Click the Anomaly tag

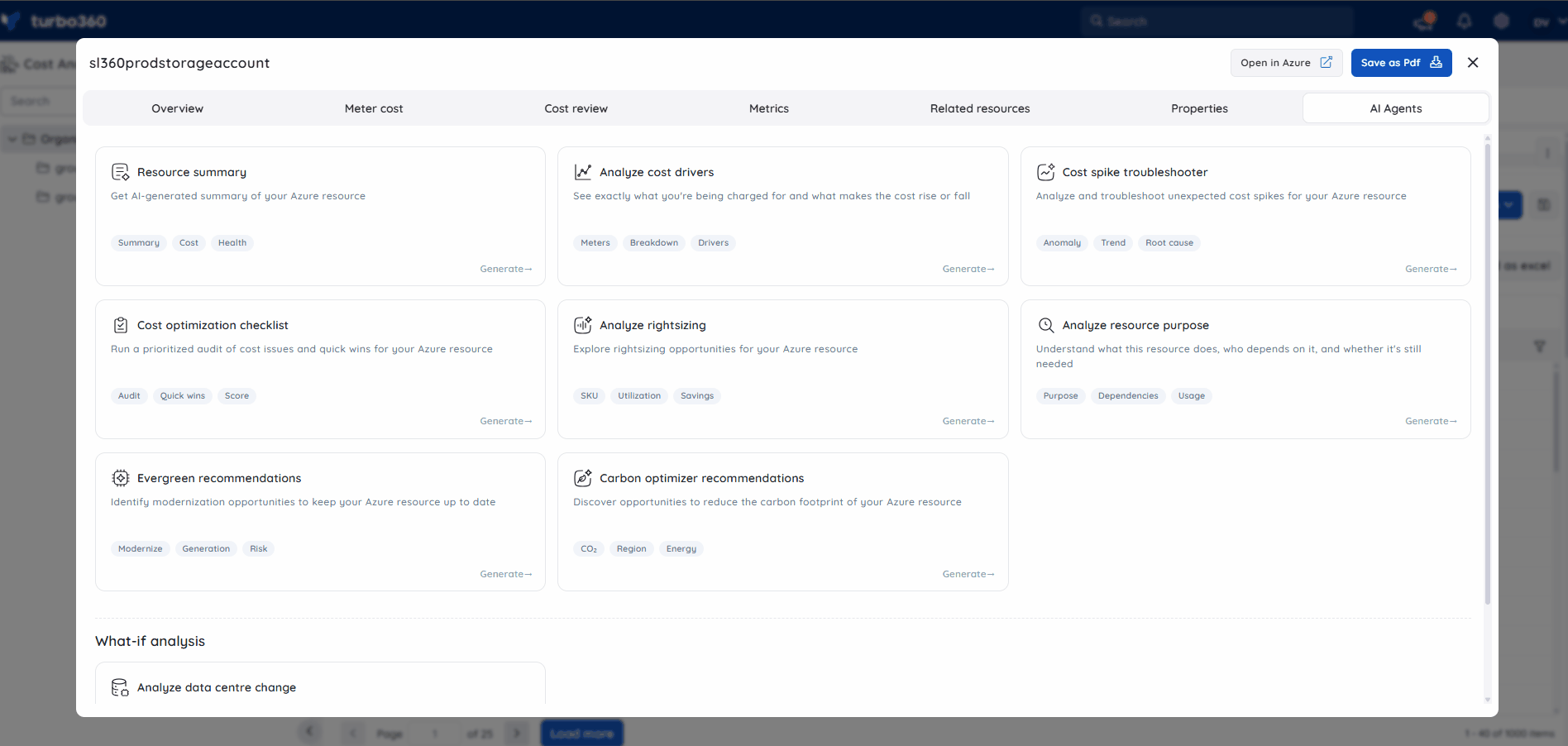point(1063,243)
